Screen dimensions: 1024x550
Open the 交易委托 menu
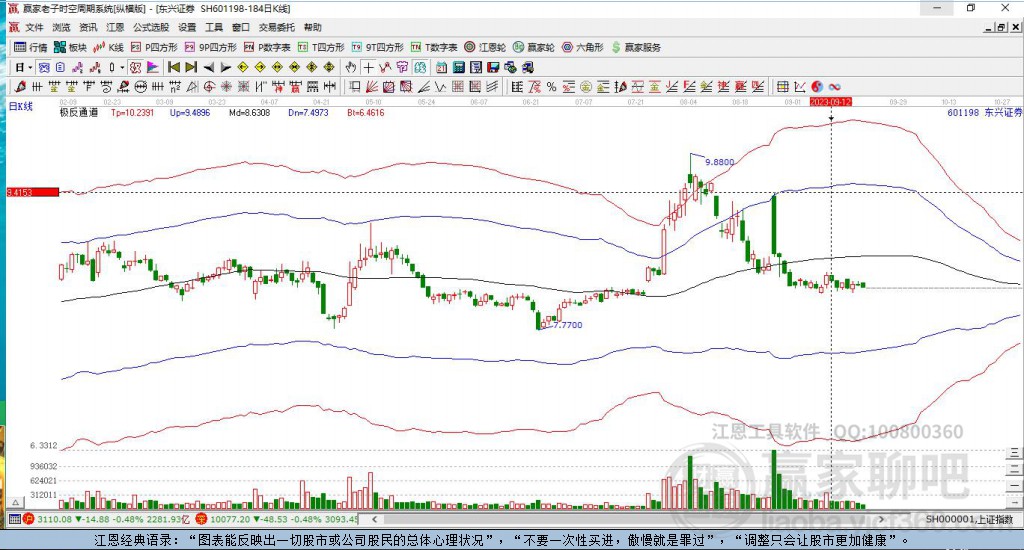[276, 27]
